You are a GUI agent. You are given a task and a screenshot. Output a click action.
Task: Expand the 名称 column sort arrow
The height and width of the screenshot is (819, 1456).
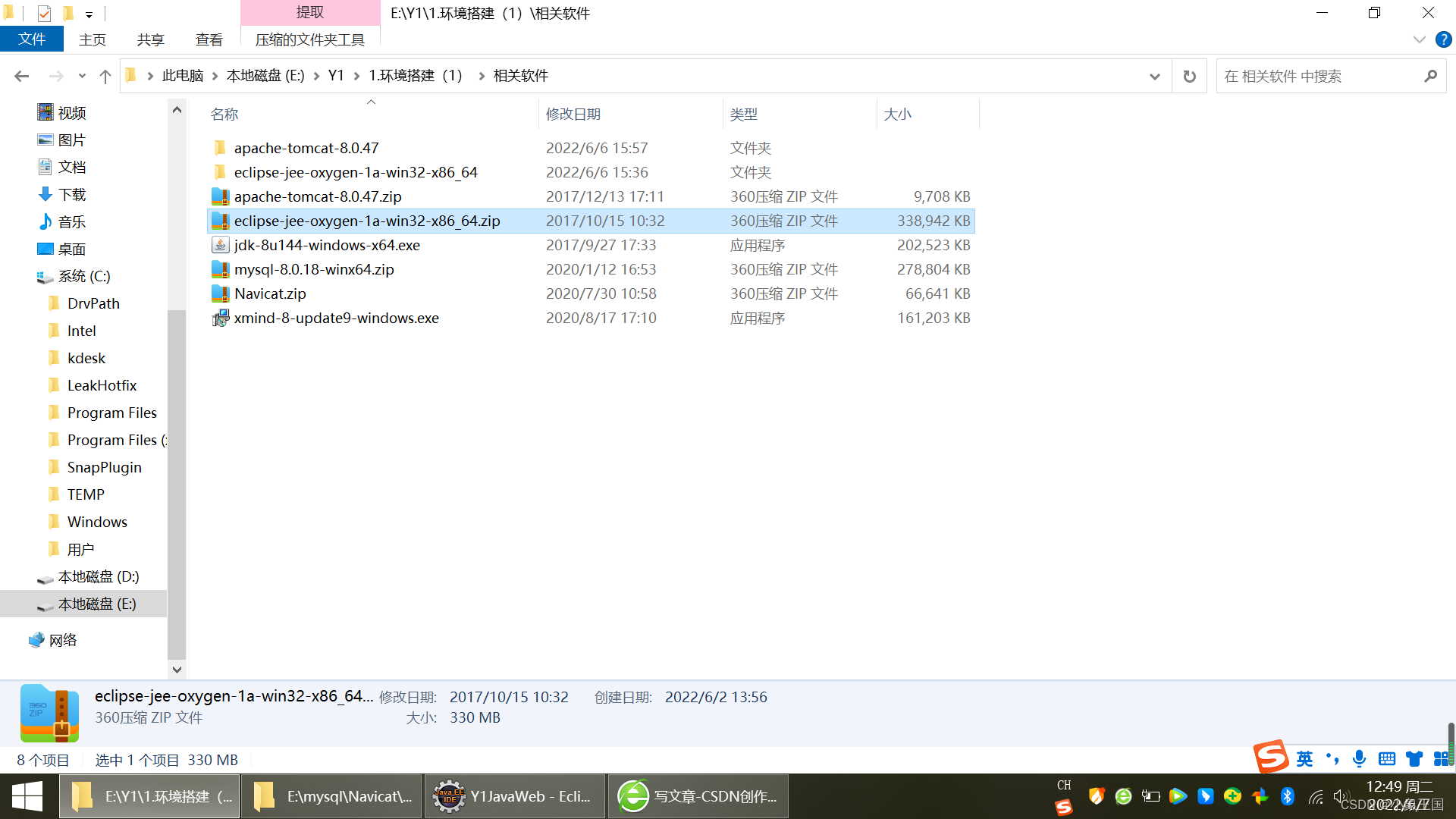click(x=371, y=102)
